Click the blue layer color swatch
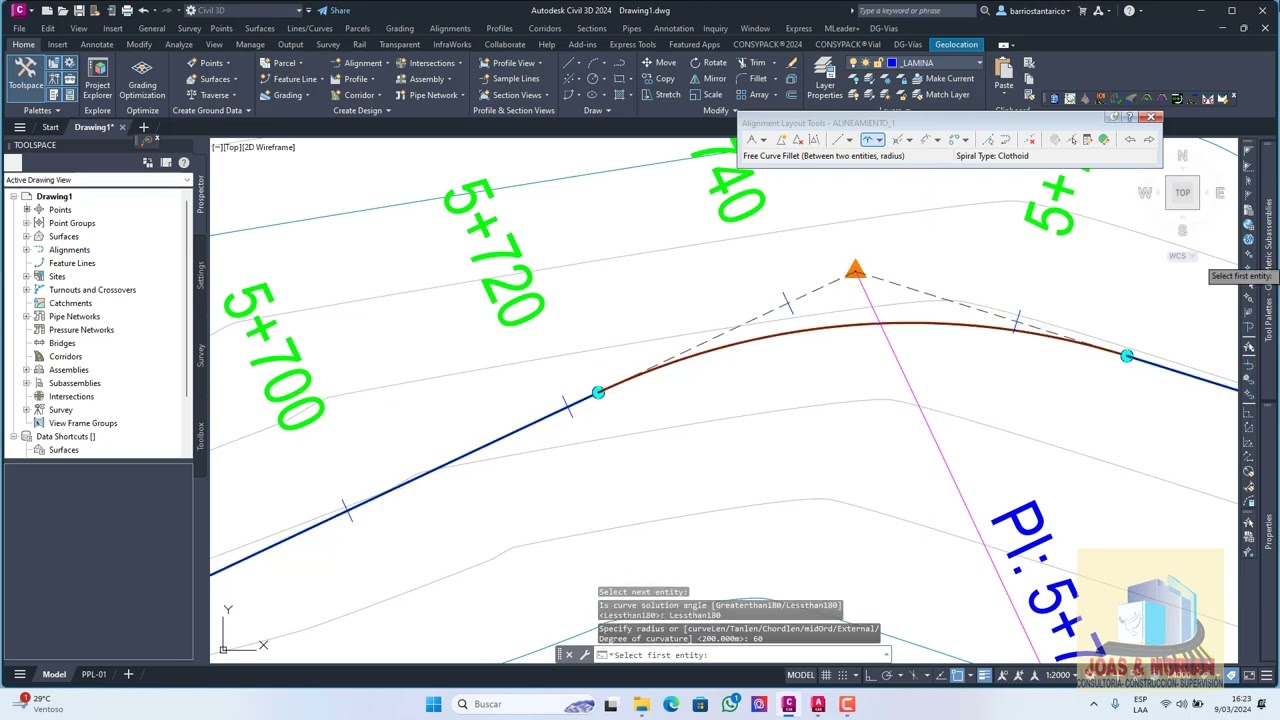Screen dimensions: 1280x720 tap(891, 63)
